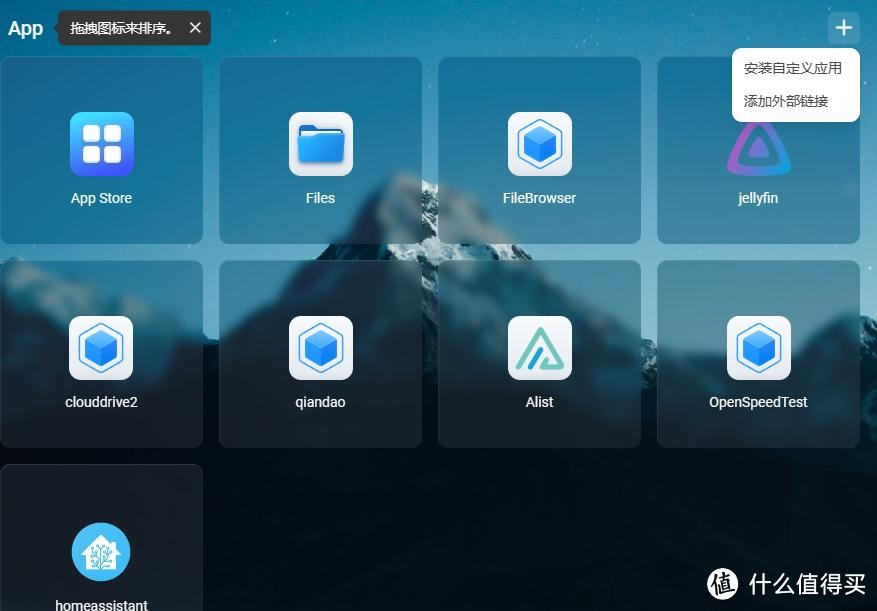This screenshot has height=611, width=877.
Task: Click the jellyfin triangle icon
Action: click(758, 150)
